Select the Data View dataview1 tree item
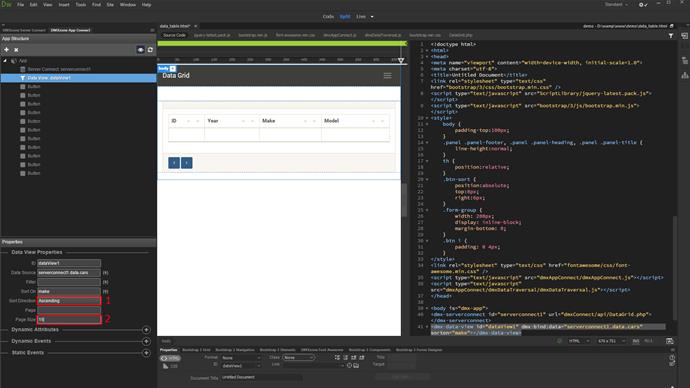Viewport: 690px width, 388px height. tap(78, 78)
